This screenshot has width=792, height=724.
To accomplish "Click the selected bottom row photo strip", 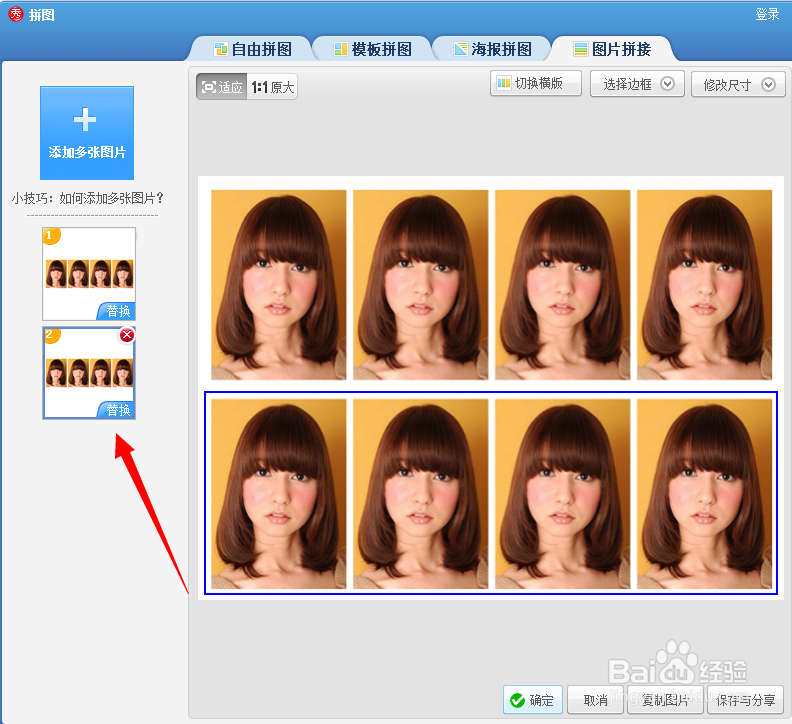I will coord(491,493).
